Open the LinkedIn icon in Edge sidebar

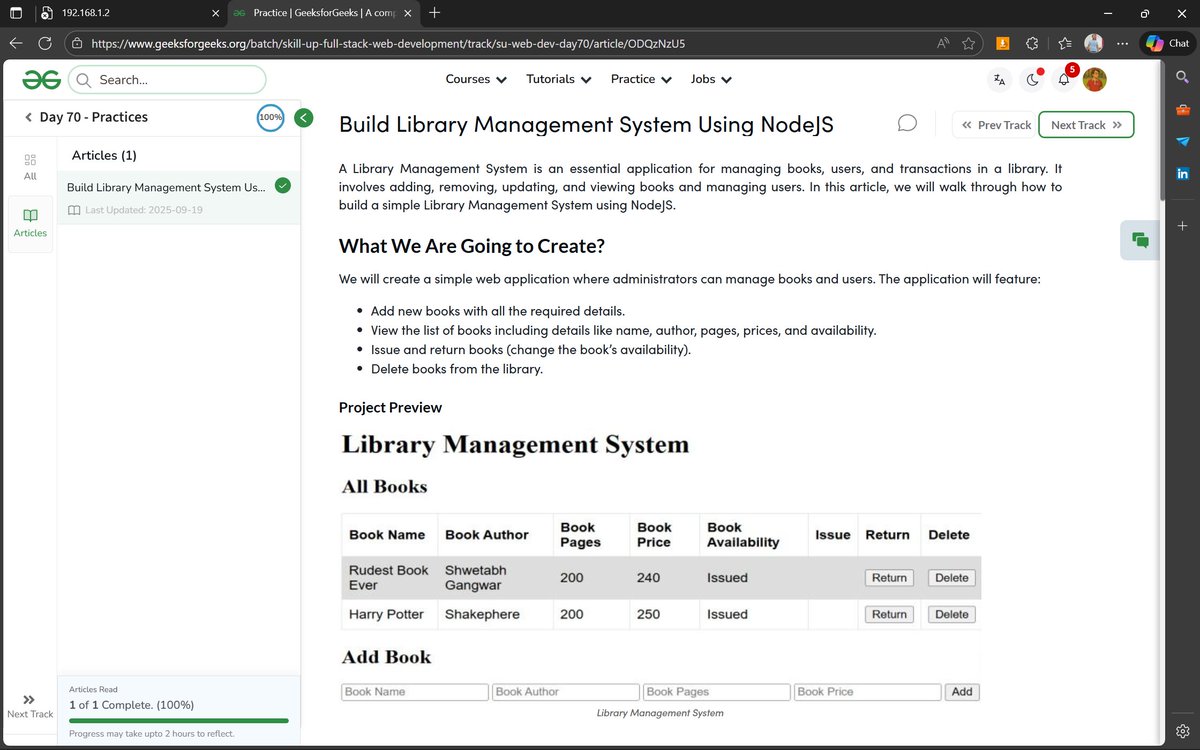click(1182, 173)
